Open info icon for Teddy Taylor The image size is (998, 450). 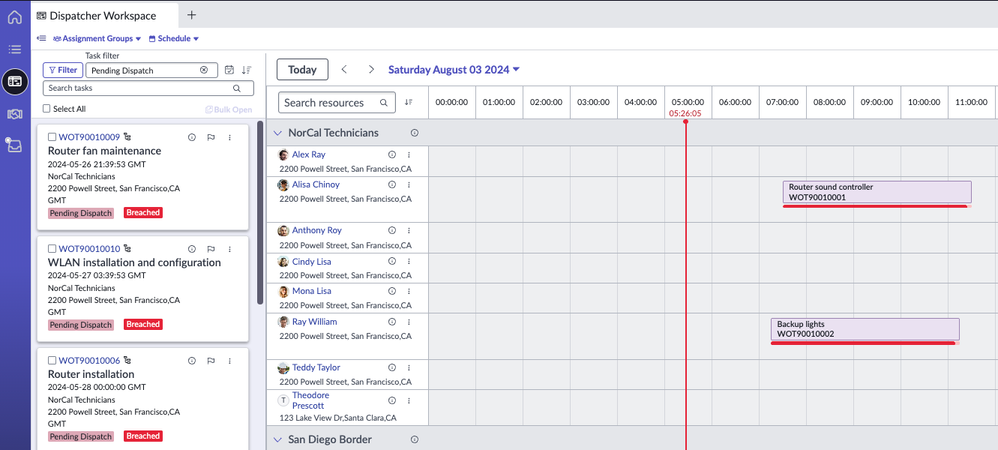392,367
